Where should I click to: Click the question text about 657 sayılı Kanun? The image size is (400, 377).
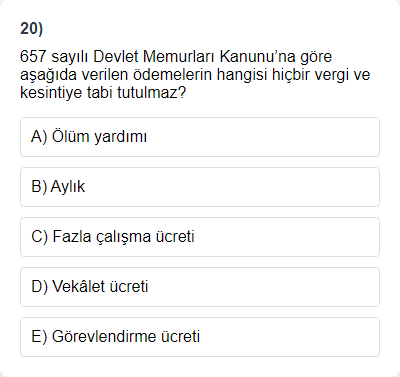(x=195, y=75)
